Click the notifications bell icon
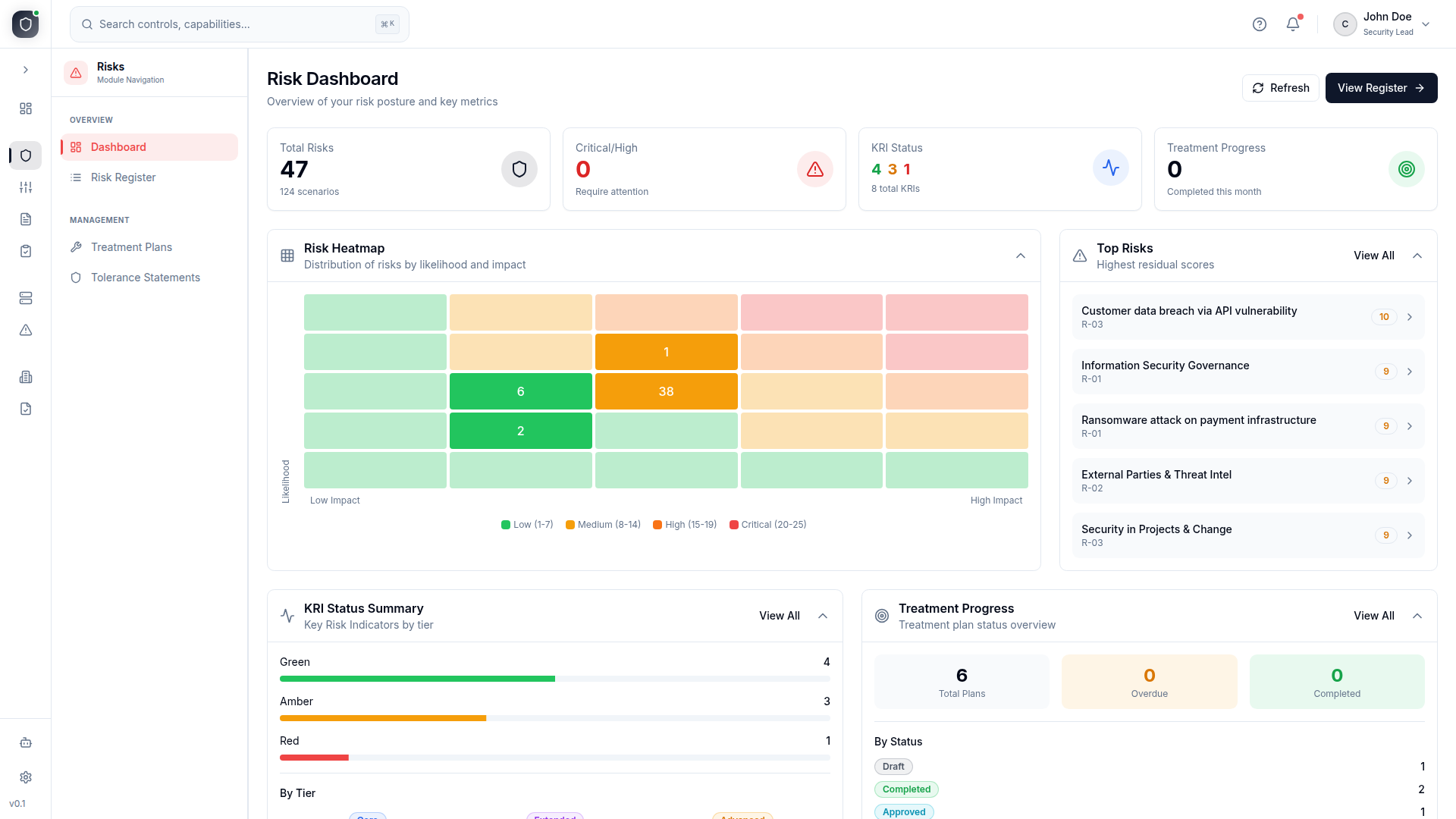1456x819 pixels. pos(1293,24)
